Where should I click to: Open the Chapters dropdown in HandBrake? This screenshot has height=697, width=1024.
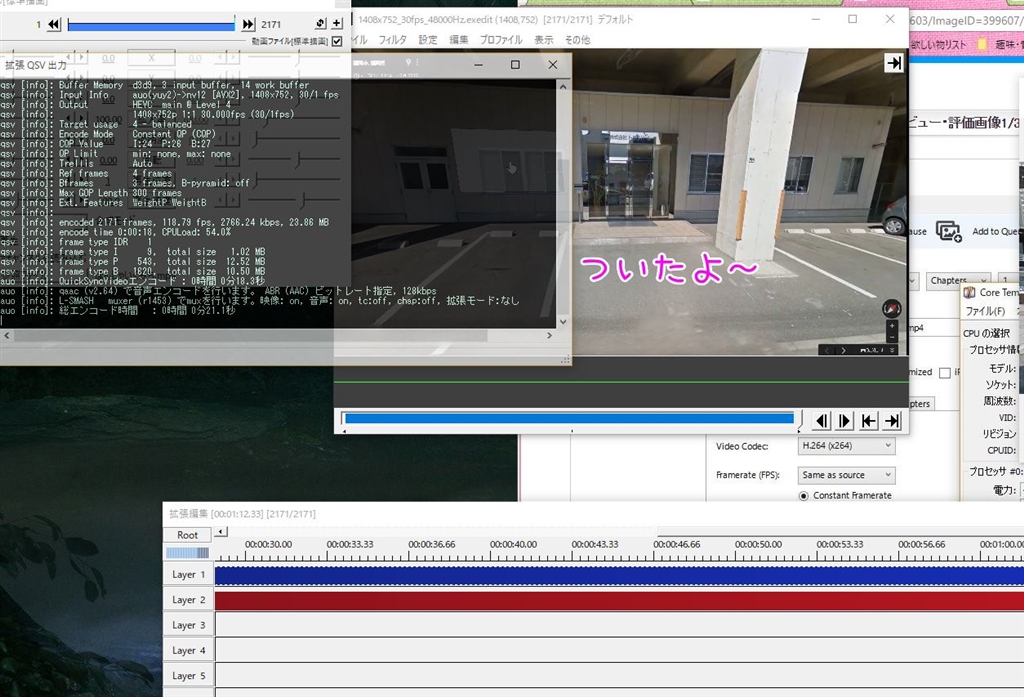958,280
